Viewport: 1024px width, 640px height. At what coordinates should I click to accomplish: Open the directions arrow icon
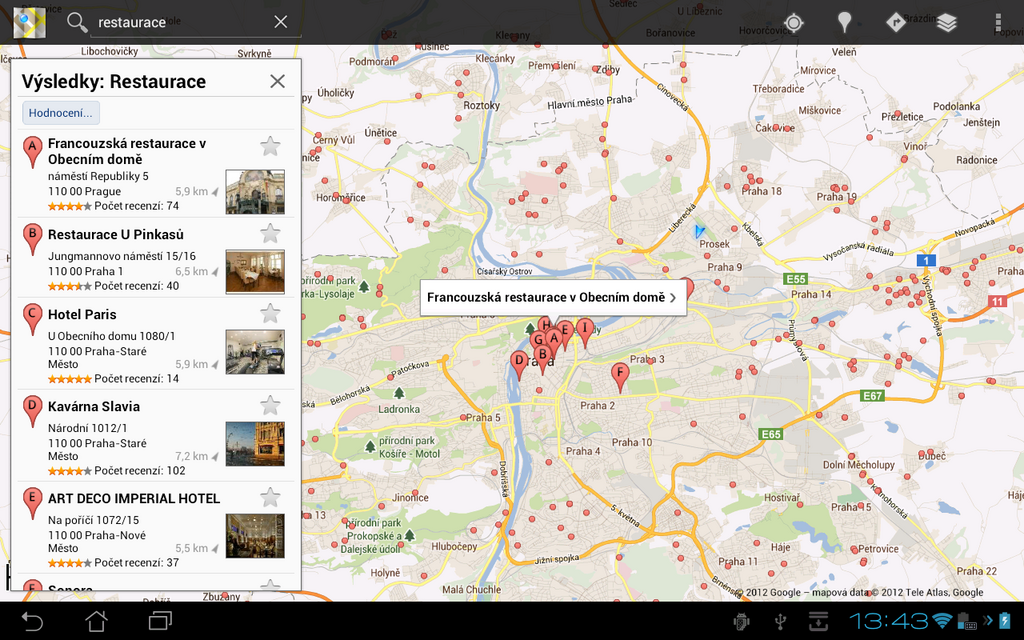(896, 22)
